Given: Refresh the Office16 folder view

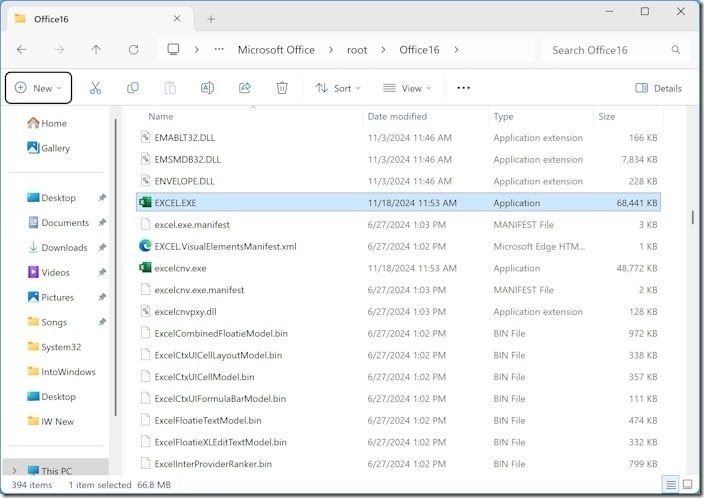Looking at the screenshot, I should point(133,50).
